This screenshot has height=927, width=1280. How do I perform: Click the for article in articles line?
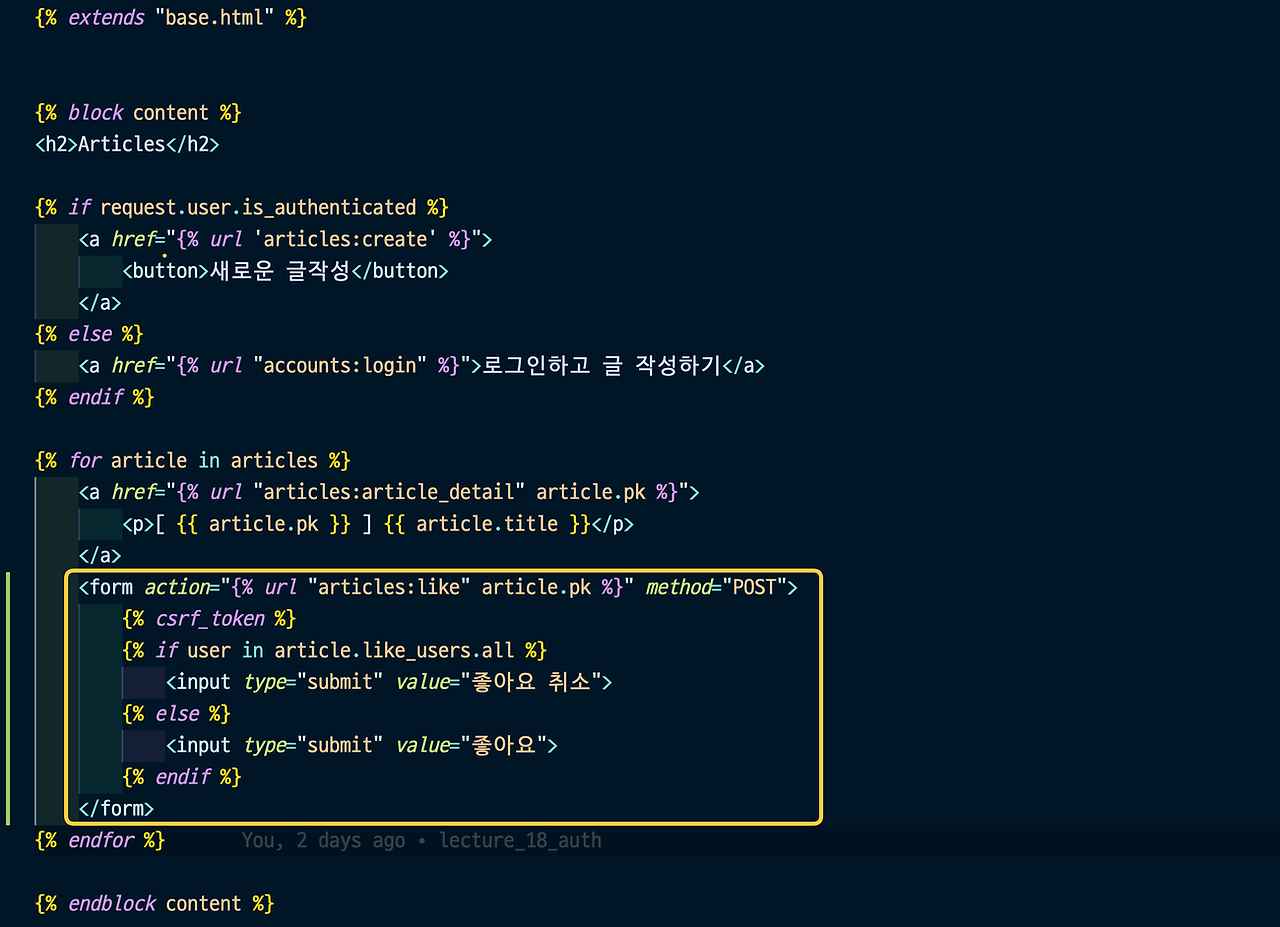click(193, 461)
